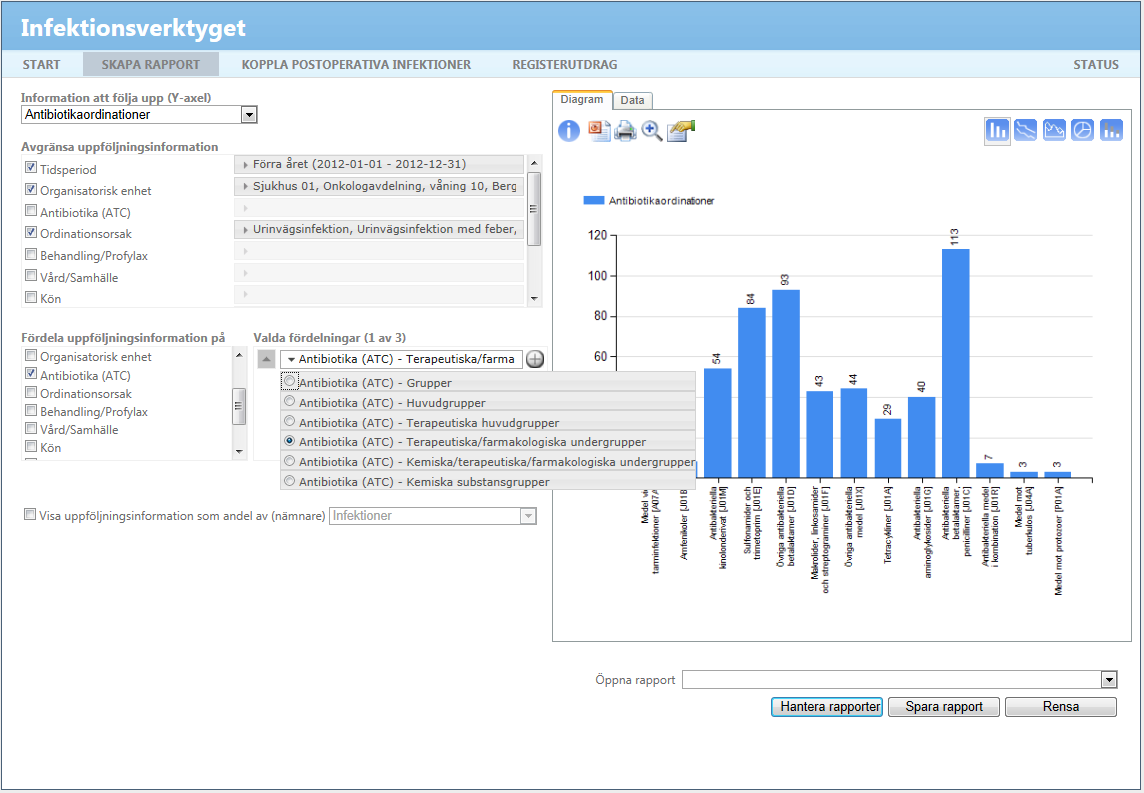This screenshot has height=793, width=1144.
Task: Expand the Förra året time period row
Action: tap(379, 164)
